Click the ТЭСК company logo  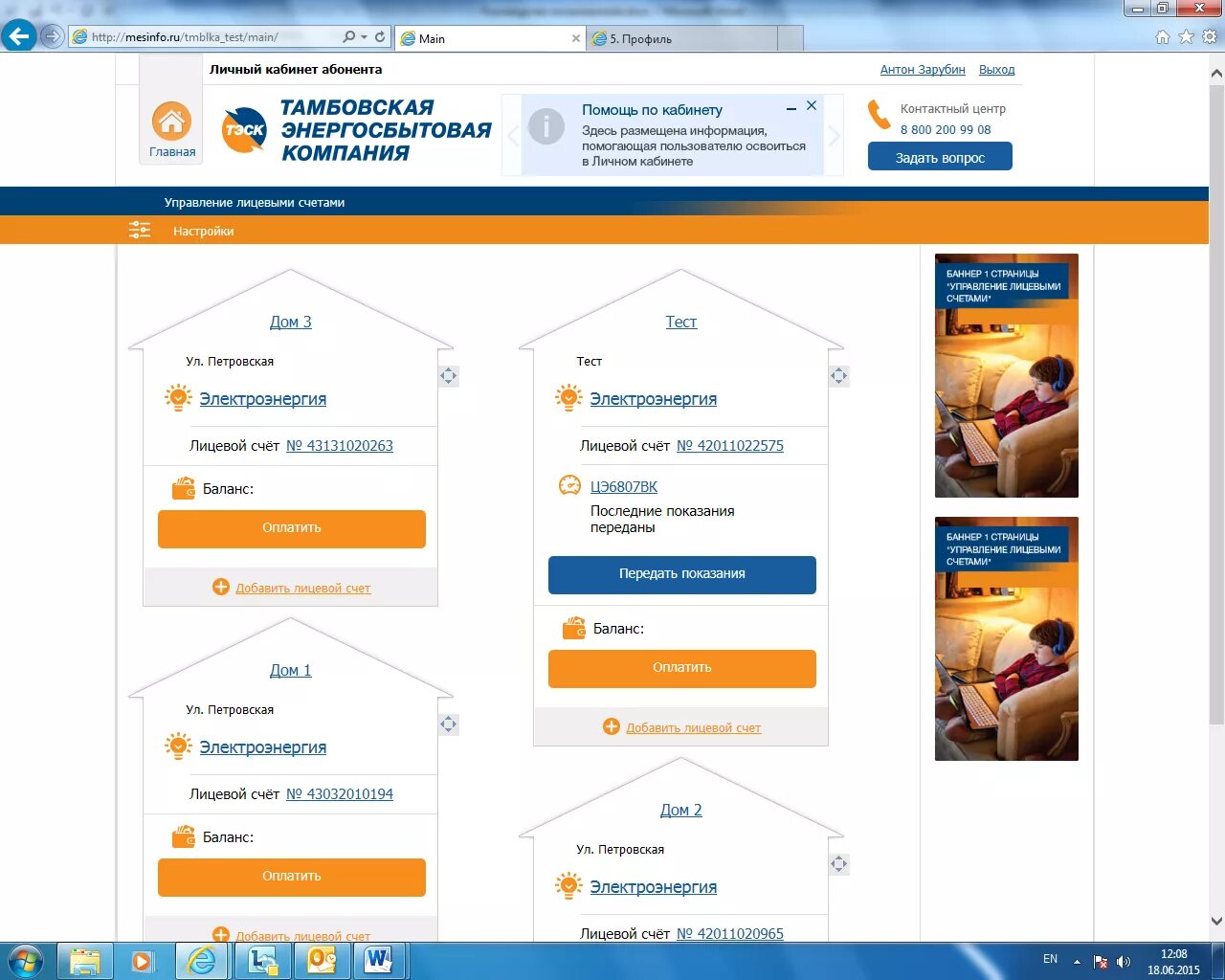click(244, 130)
